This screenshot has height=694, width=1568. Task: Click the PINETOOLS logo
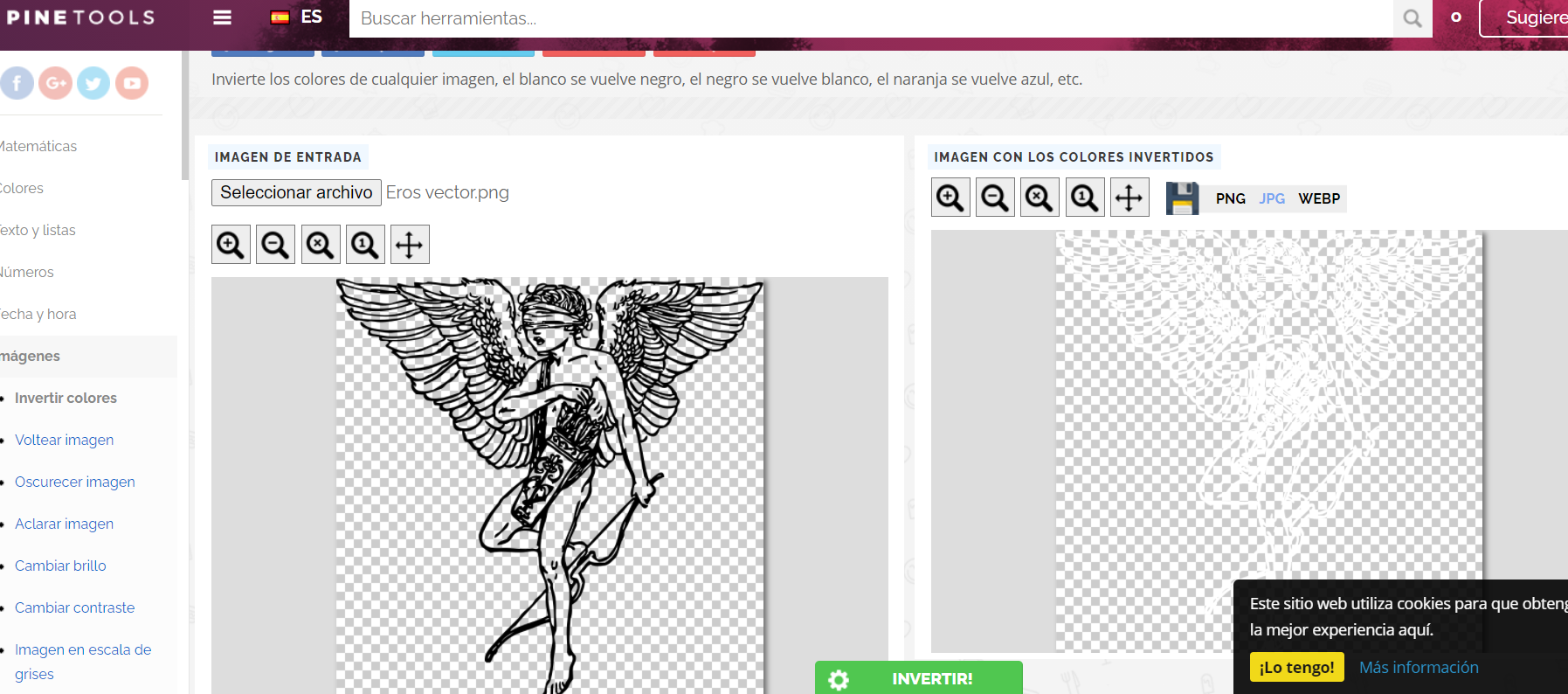[x=80, y=17]
